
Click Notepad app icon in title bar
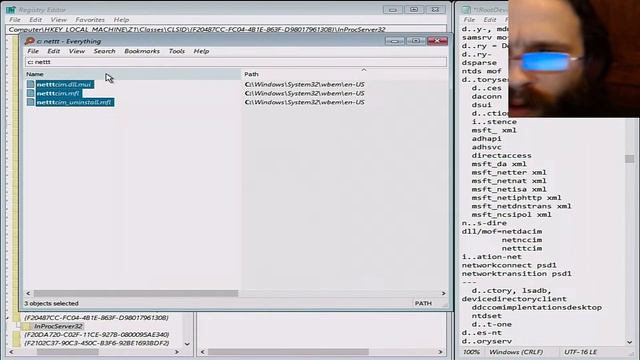pos(466,10)
